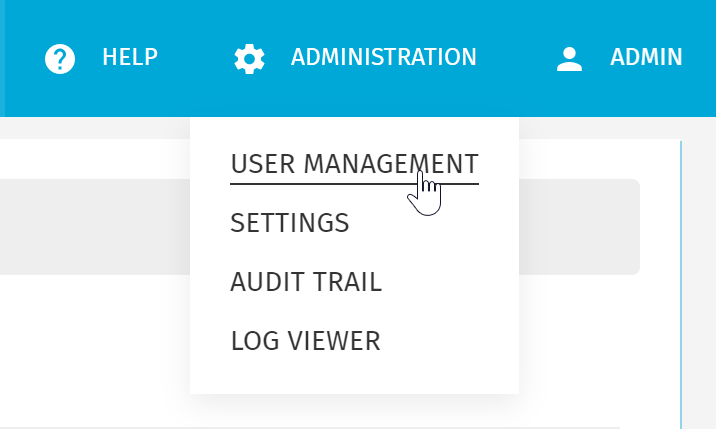Click the Administration gear icon

pyautogui.click(x=249, y=58)
